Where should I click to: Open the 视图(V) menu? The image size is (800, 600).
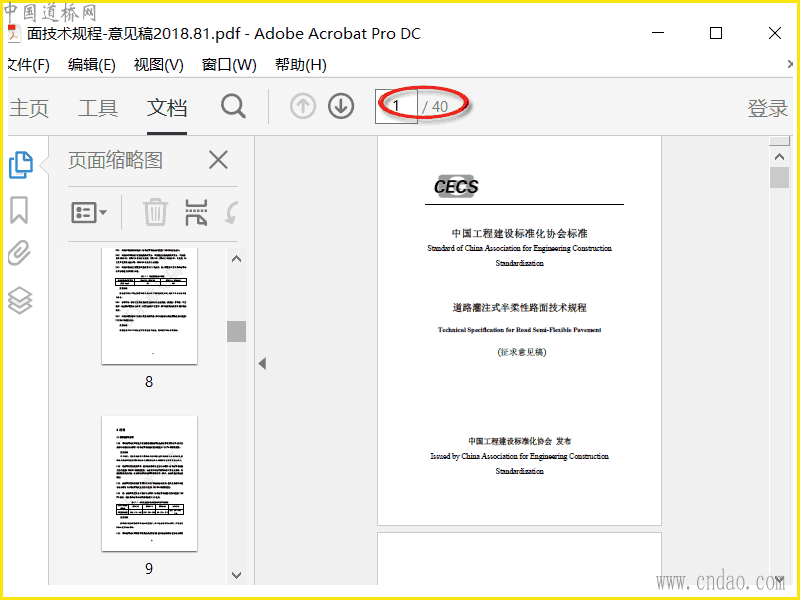coord(159,65)
